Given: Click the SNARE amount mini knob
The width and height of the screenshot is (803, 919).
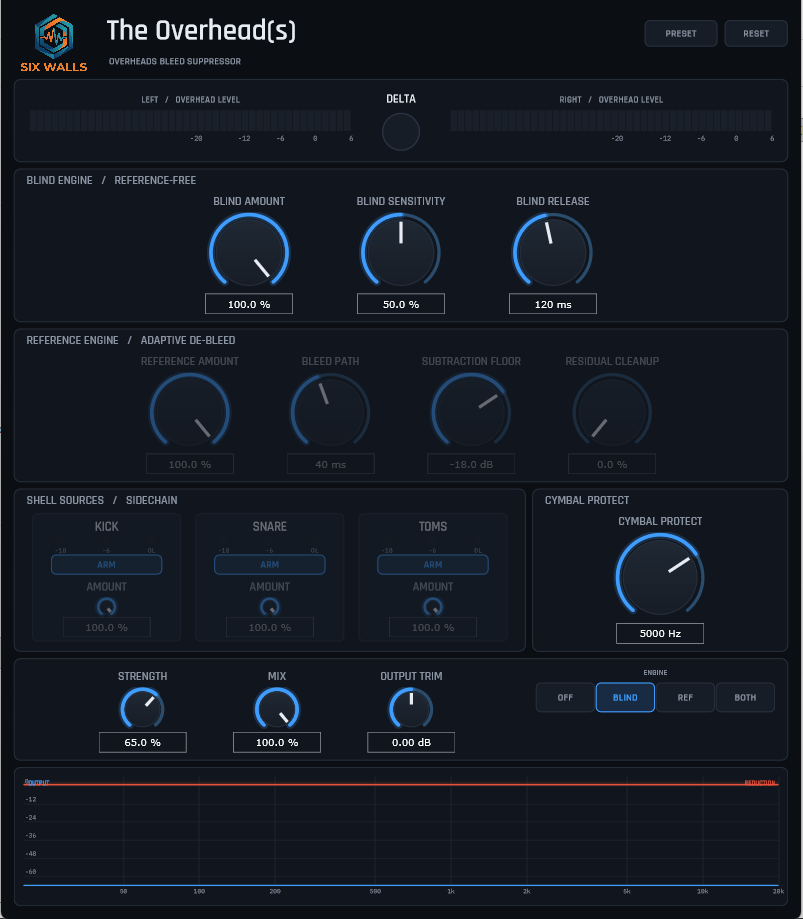Looking at the screenshot, I should pos(270,607).
